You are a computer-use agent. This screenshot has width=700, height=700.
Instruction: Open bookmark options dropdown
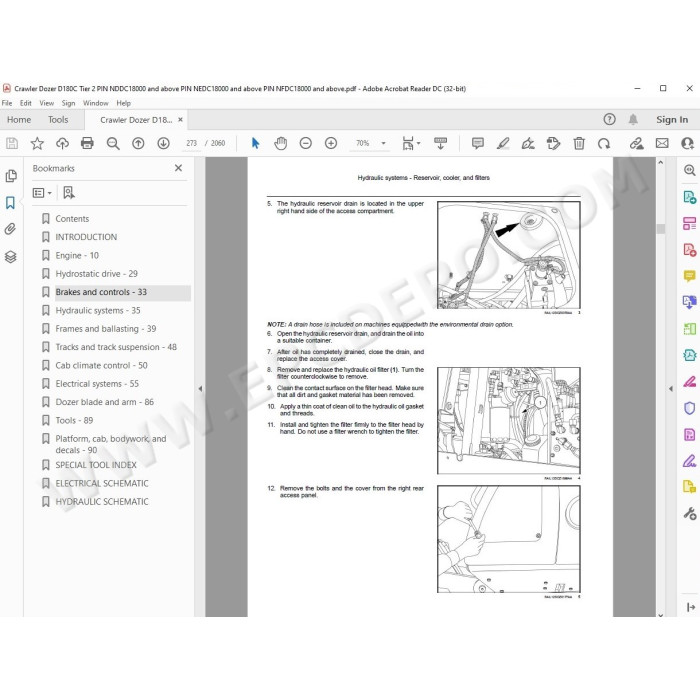click(x=42, y=193)
